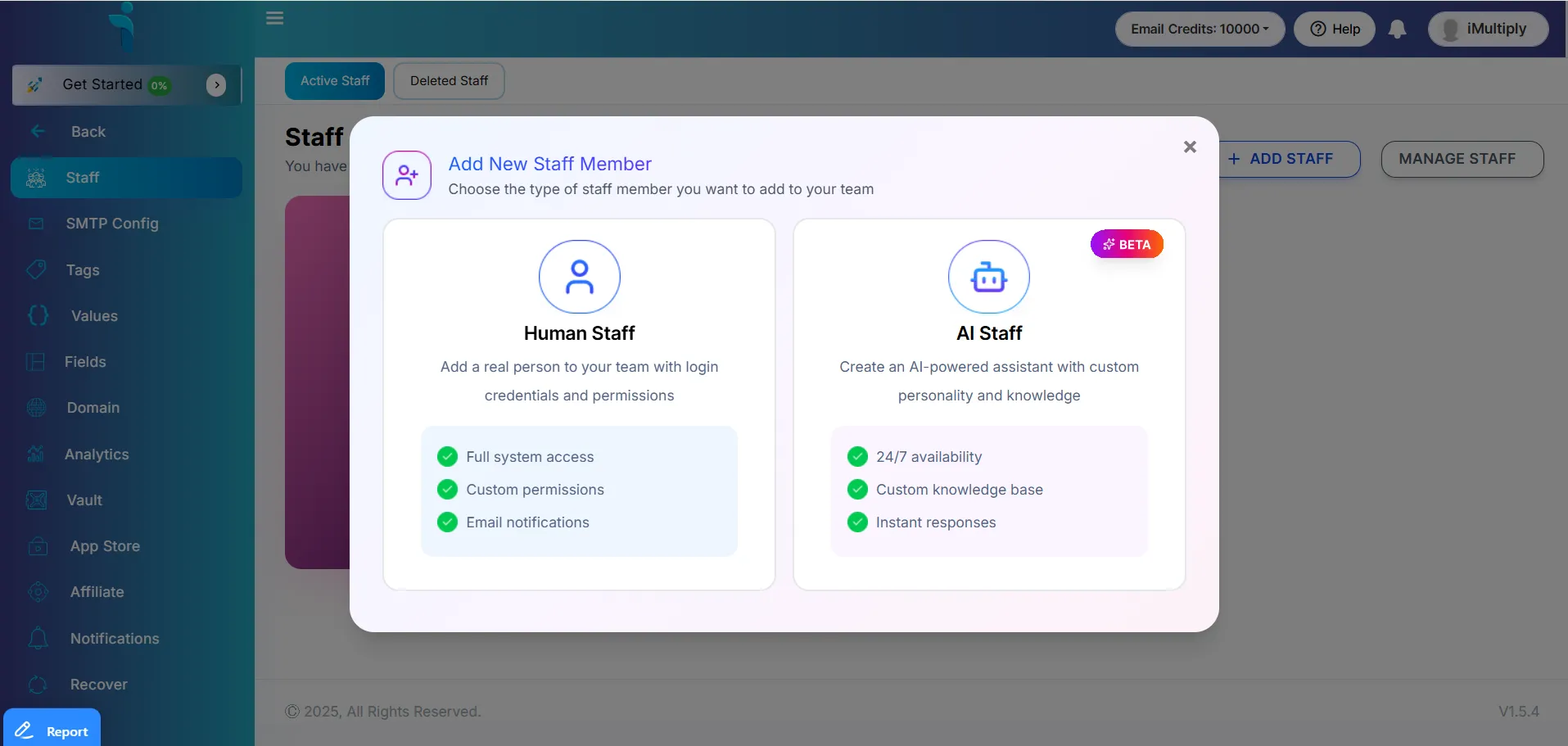The height and width of the screenshot is (746, 1568).
Task: Close the Add New Staff Member dialog
Action: (1190, 147)
